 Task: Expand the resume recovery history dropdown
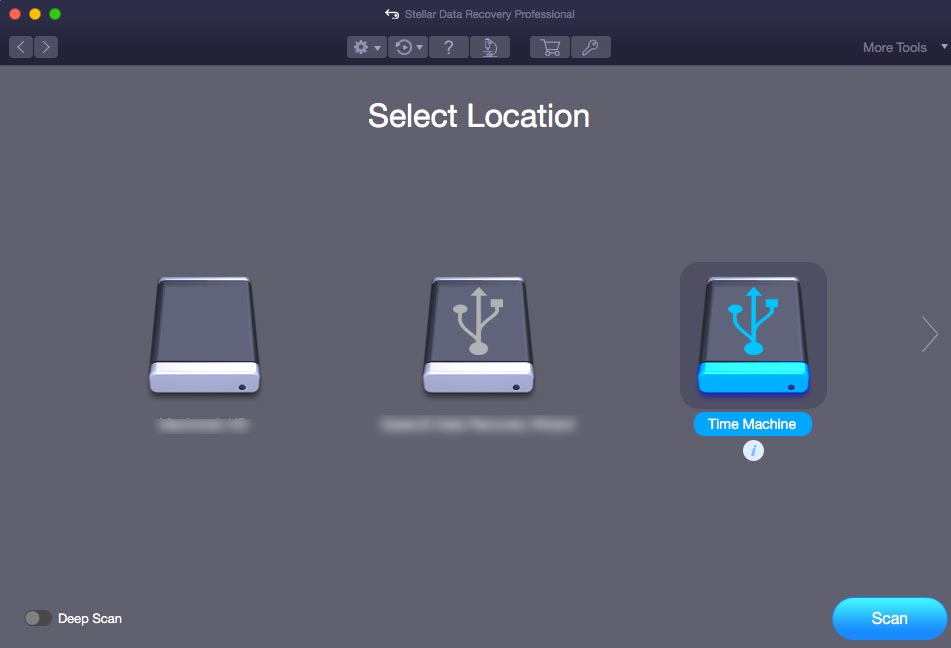[x=407, y=47]
